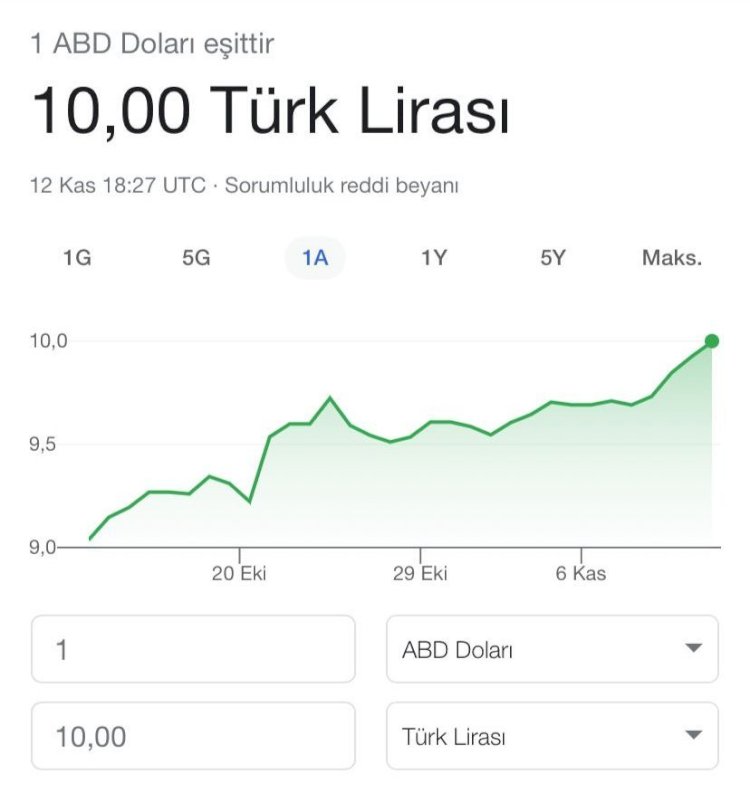Focus the field showing 10,00

pos(193,737)
